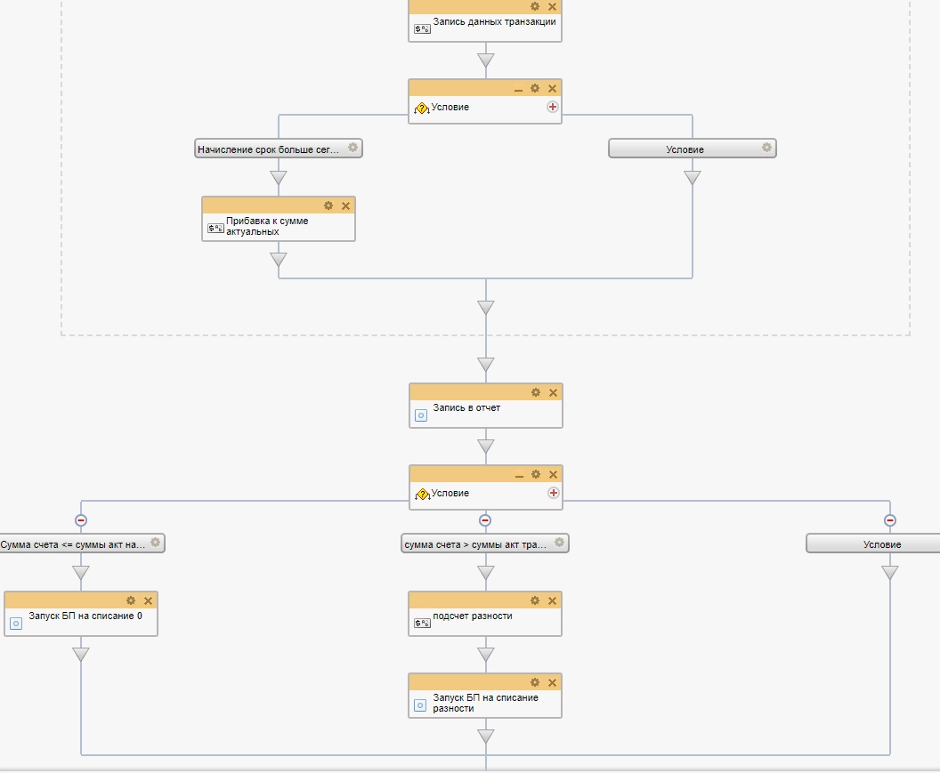Image resolution: width=941 pixels, height=775 pixels.
Task: Add a branch with the upper condition's plus icon
Action: coord(552,107)
